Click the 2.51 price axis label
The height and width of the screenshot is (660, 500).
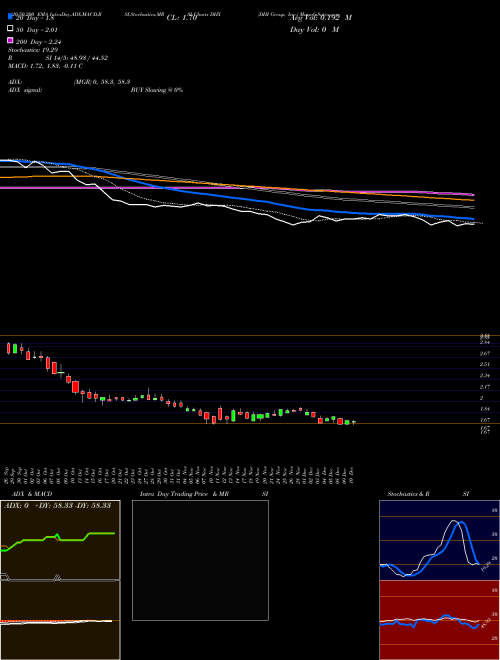(x=485, y=364)
